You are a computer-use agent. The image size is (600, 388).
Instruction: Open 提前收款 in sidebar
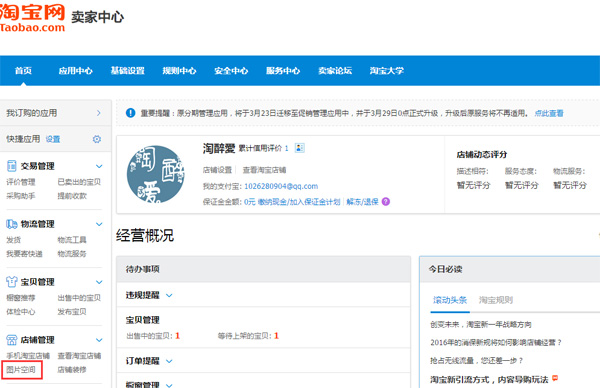(x=72, y=196)
